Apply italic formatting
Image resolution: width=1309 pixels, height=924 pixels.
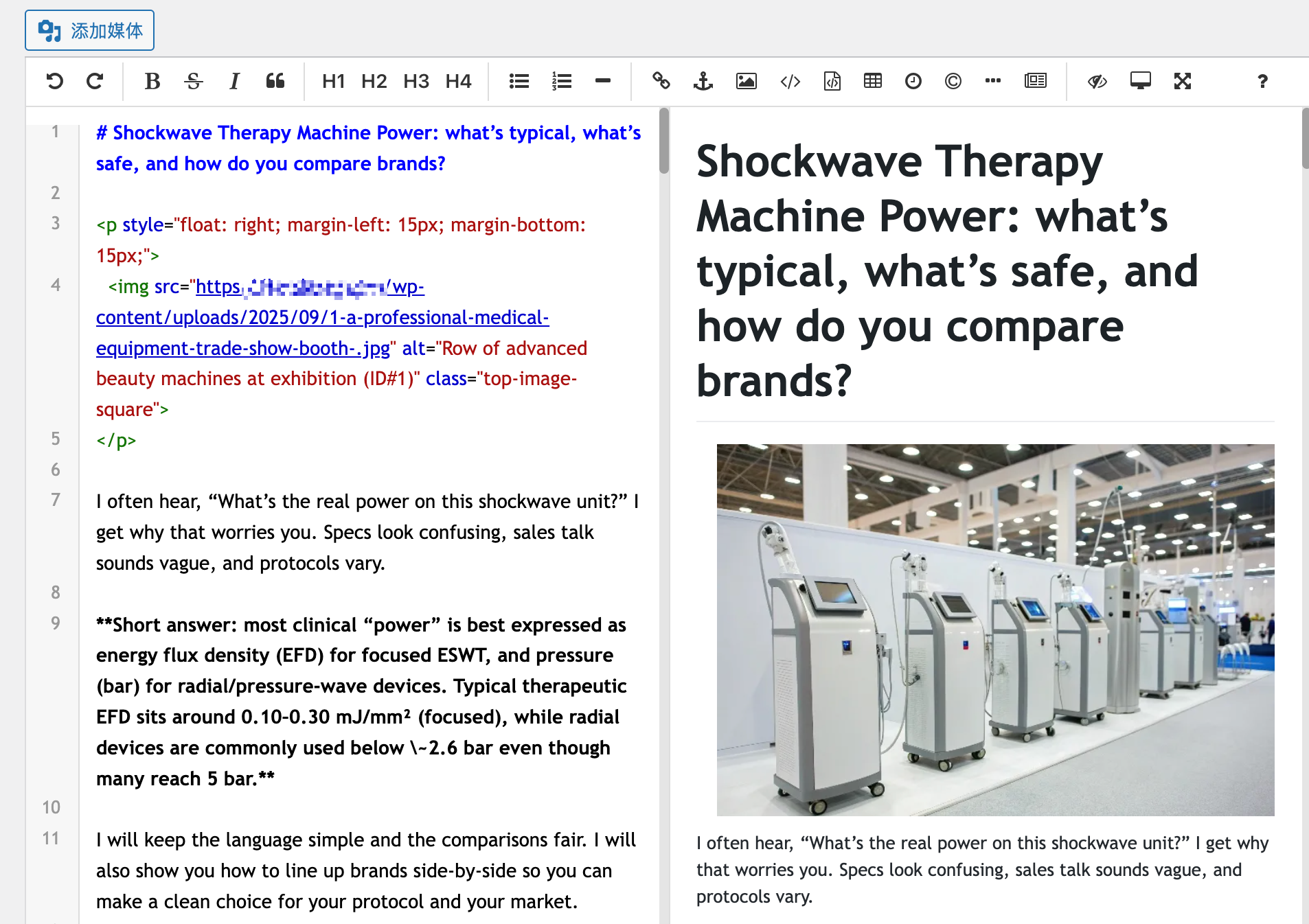pyautogui.click(x=234, y=81)
